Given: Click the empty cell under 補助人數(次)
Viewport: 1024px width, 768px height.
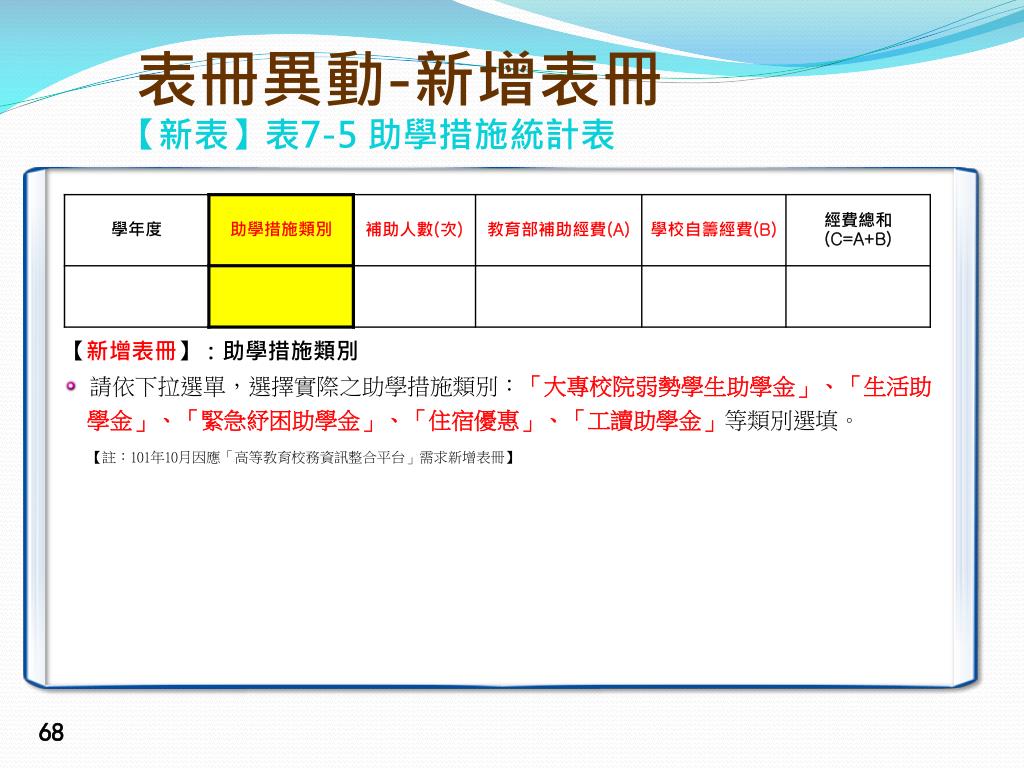Looking at the screenshot, I should (x=414, y=296).
